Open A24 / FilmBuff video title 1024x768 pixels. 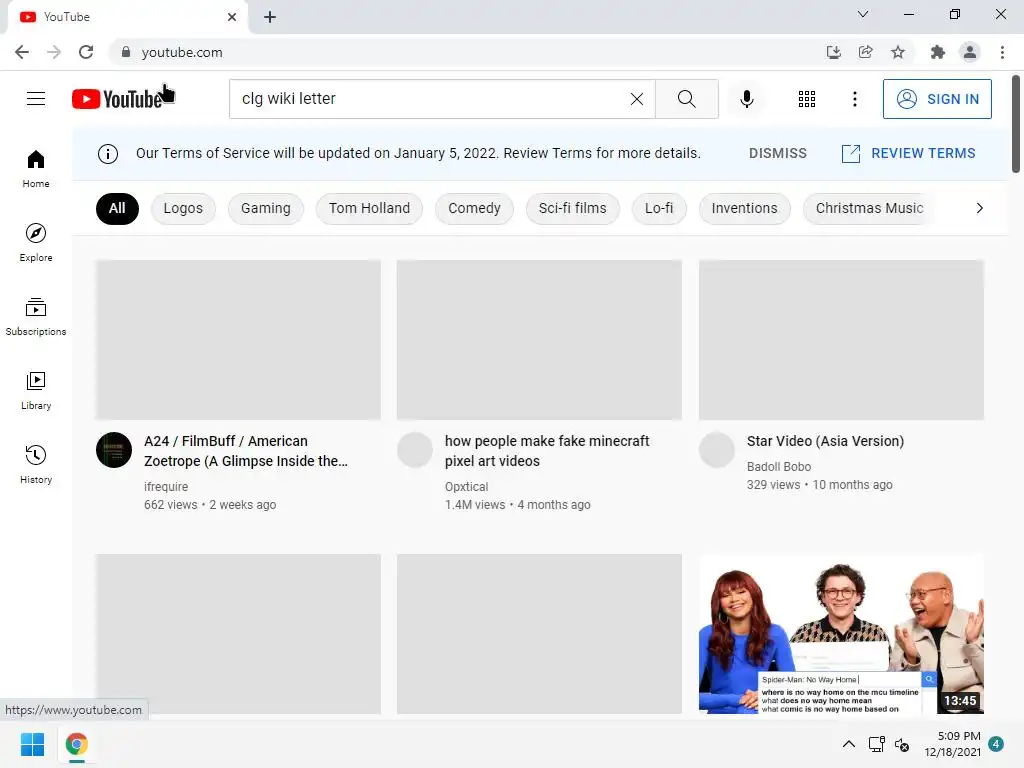pyautogui.click(x=246, y=451)
